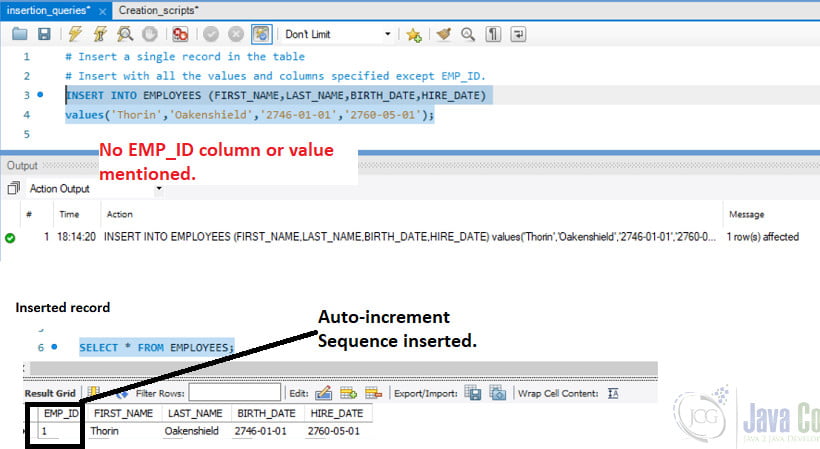The image size is (820, 449).
Task: Toggle continue-on-error red icon
Action: coord(180,34)
